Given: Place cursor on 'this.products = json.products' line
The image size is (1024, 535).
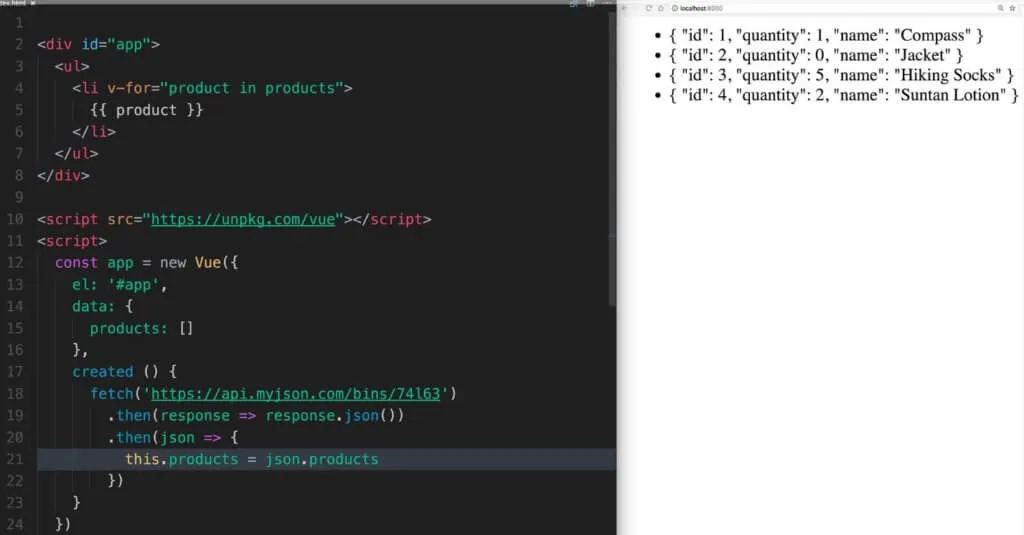Looking at the screenshot, I should pos(251,459).
